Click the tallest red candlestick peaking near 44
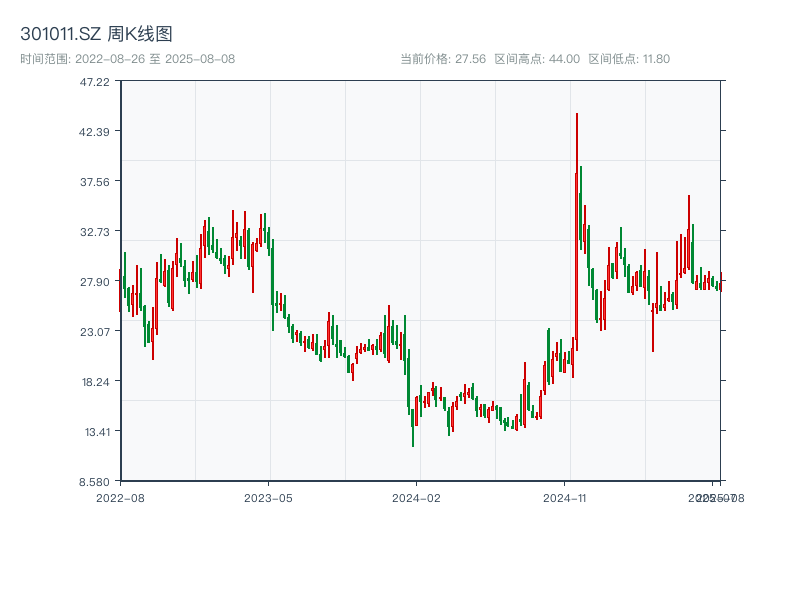The image size is (800, 600). pyautogui.click(x=577, y=190)
